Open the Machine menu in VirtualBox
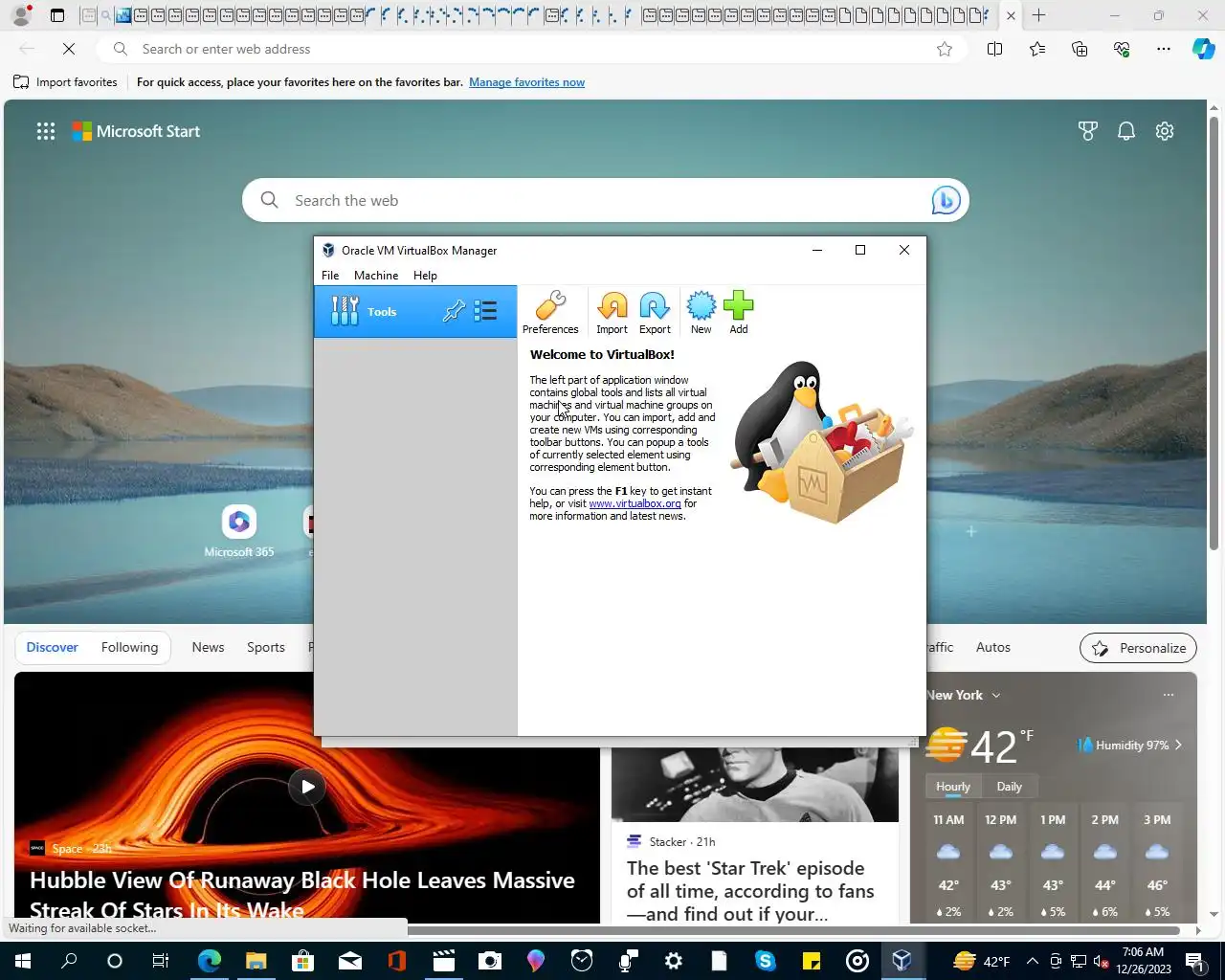1225x980 pixels. 376,276
